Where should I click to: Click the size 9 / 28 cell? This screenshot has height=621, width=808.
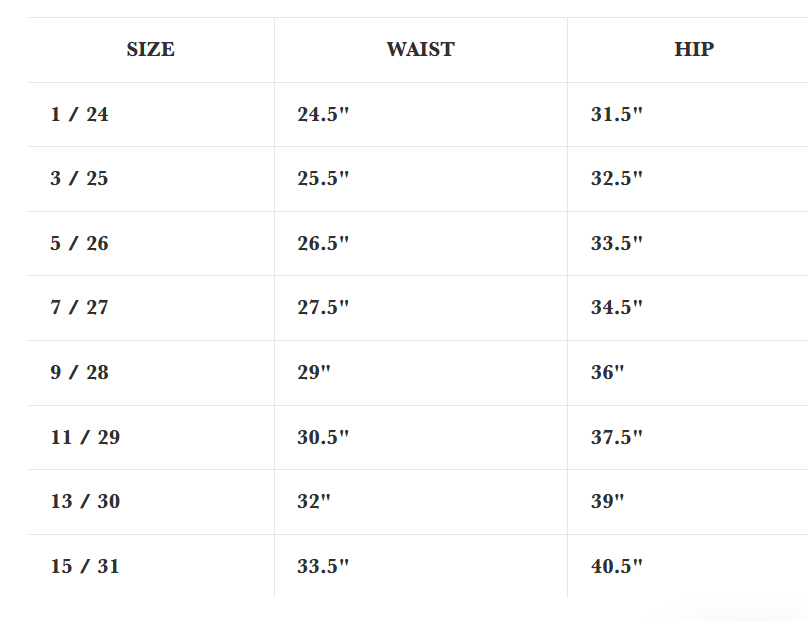click(80, 373)
